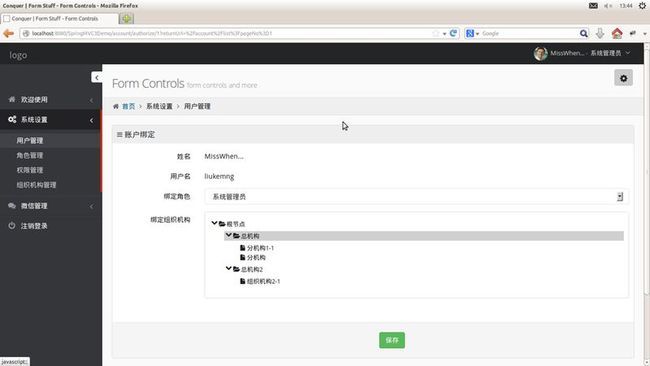Open the volume indicator in system tray
Screen dimensions: 650x366
608,6
